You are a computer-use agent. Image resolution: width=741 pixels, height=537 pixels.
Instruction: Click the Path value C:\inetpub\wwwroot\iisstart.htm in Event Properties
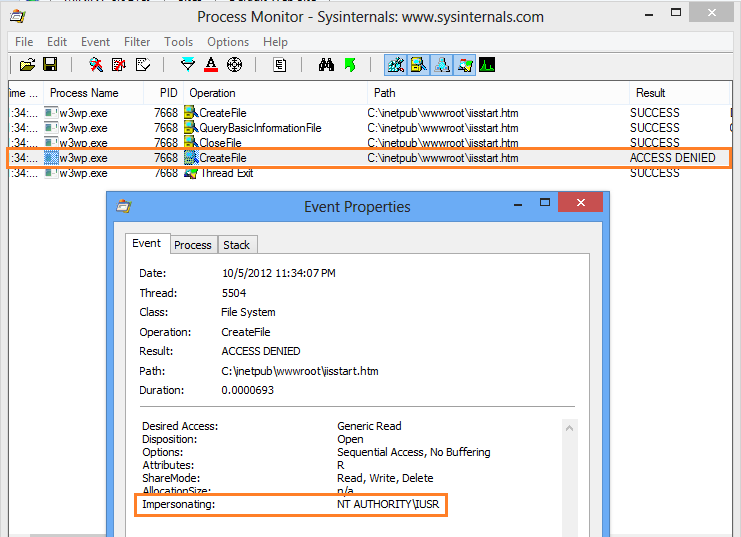(300, 371)
